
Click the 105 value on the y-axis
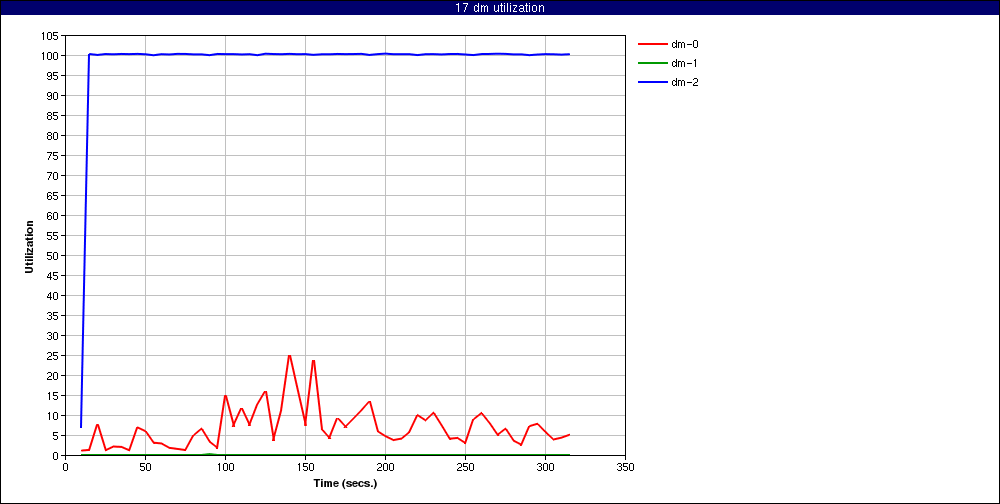pos(51,36)
